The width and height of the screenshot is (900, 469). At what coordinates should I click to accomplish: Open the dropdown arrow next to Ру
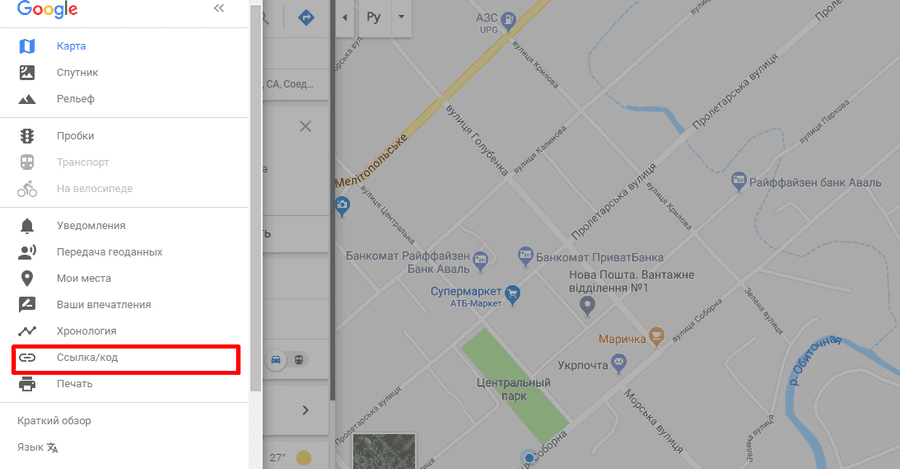coord(401,17)
